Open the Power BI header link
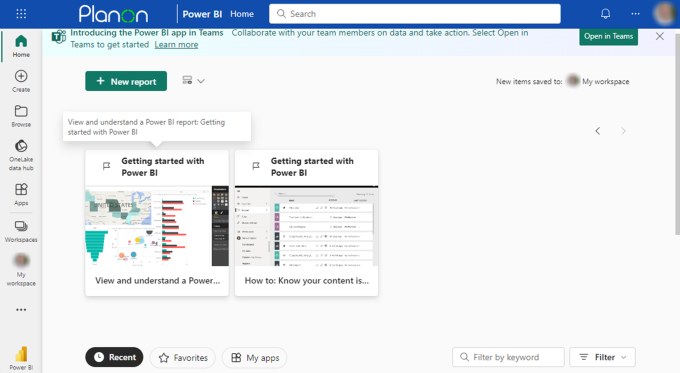680x373 pixels. click(202, 14)
